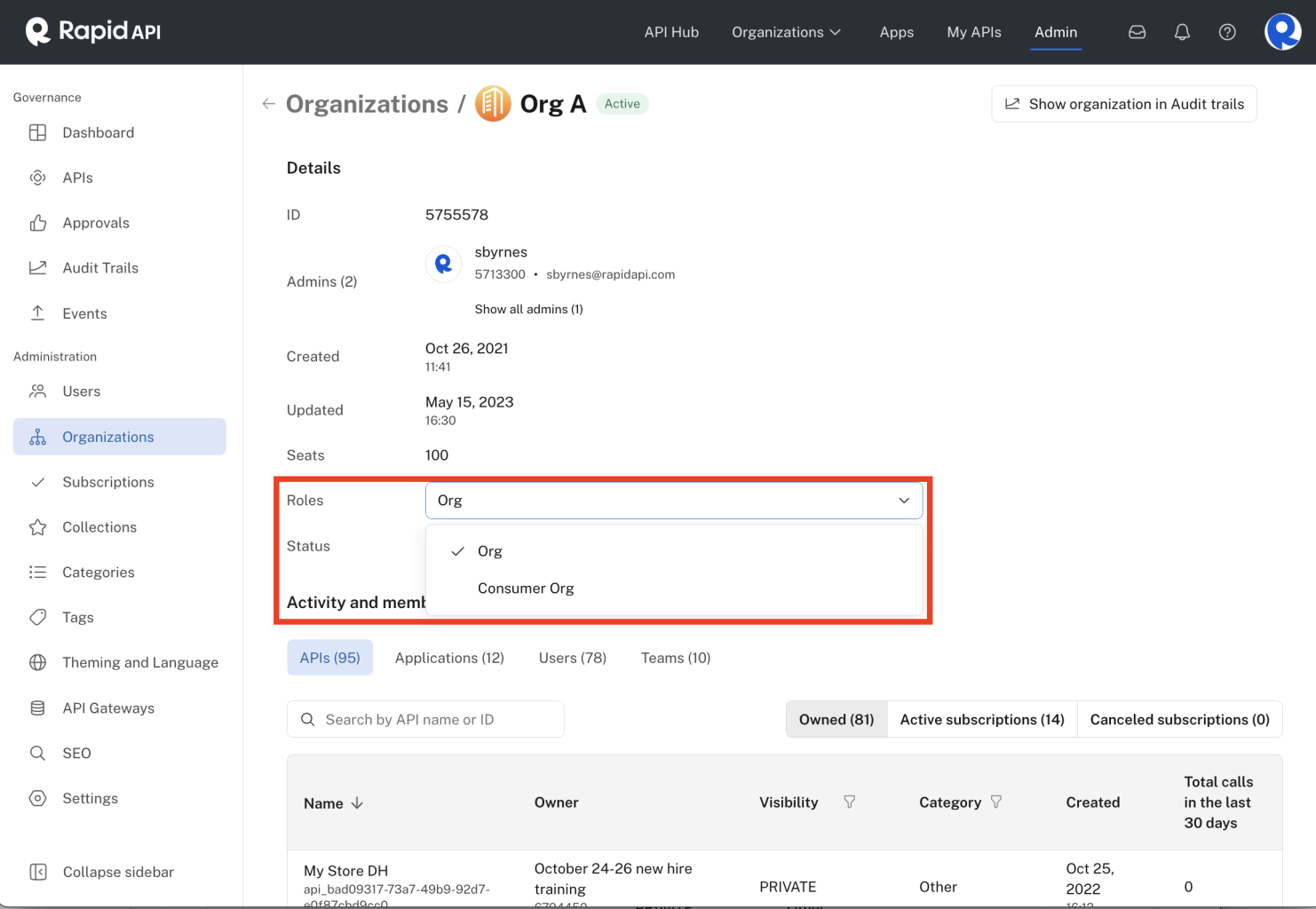Open the help question mark icon
The image size is (1316, 909).
[x=1227, y=32]
